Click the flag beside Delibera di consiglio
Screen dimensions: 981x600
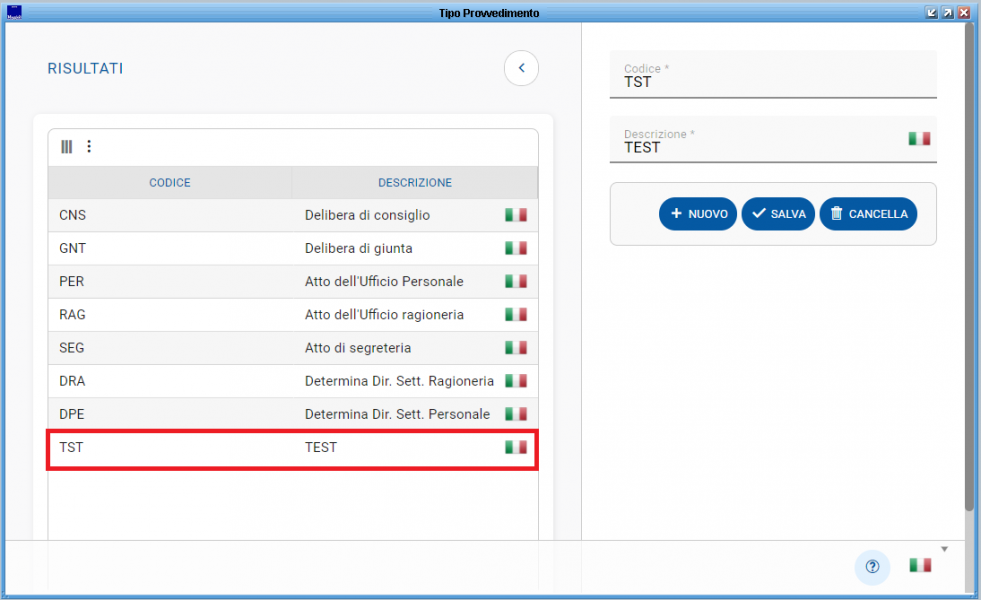coord(516,215)
